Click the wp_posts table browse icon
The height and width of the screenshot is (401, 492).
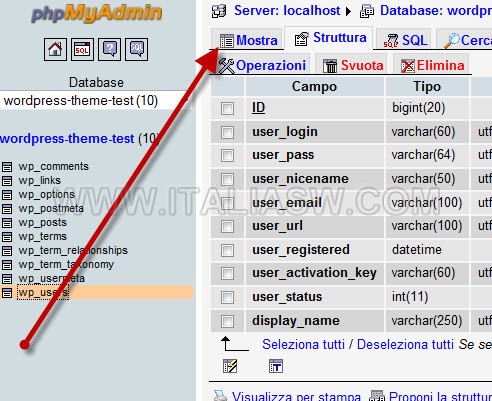tap(7, 223)
